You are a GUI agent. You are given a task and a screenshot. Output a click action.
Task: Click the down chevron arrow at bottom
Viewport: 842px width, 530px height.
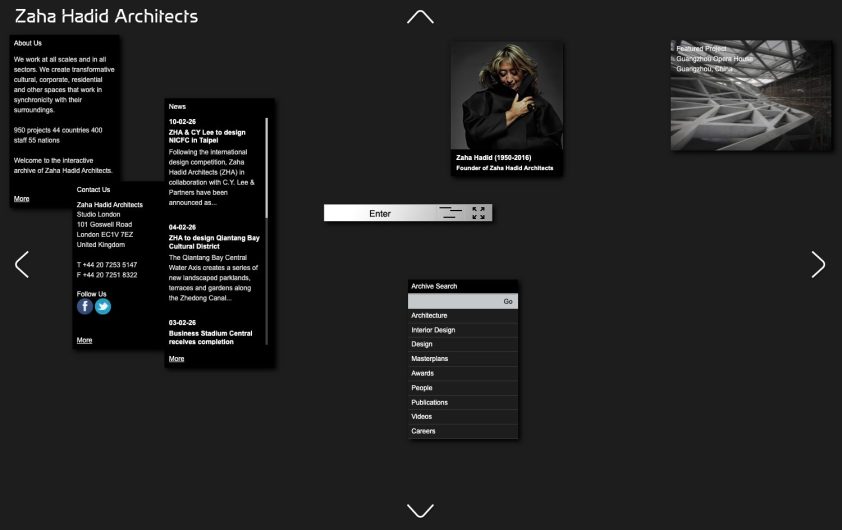pos(420,511)
